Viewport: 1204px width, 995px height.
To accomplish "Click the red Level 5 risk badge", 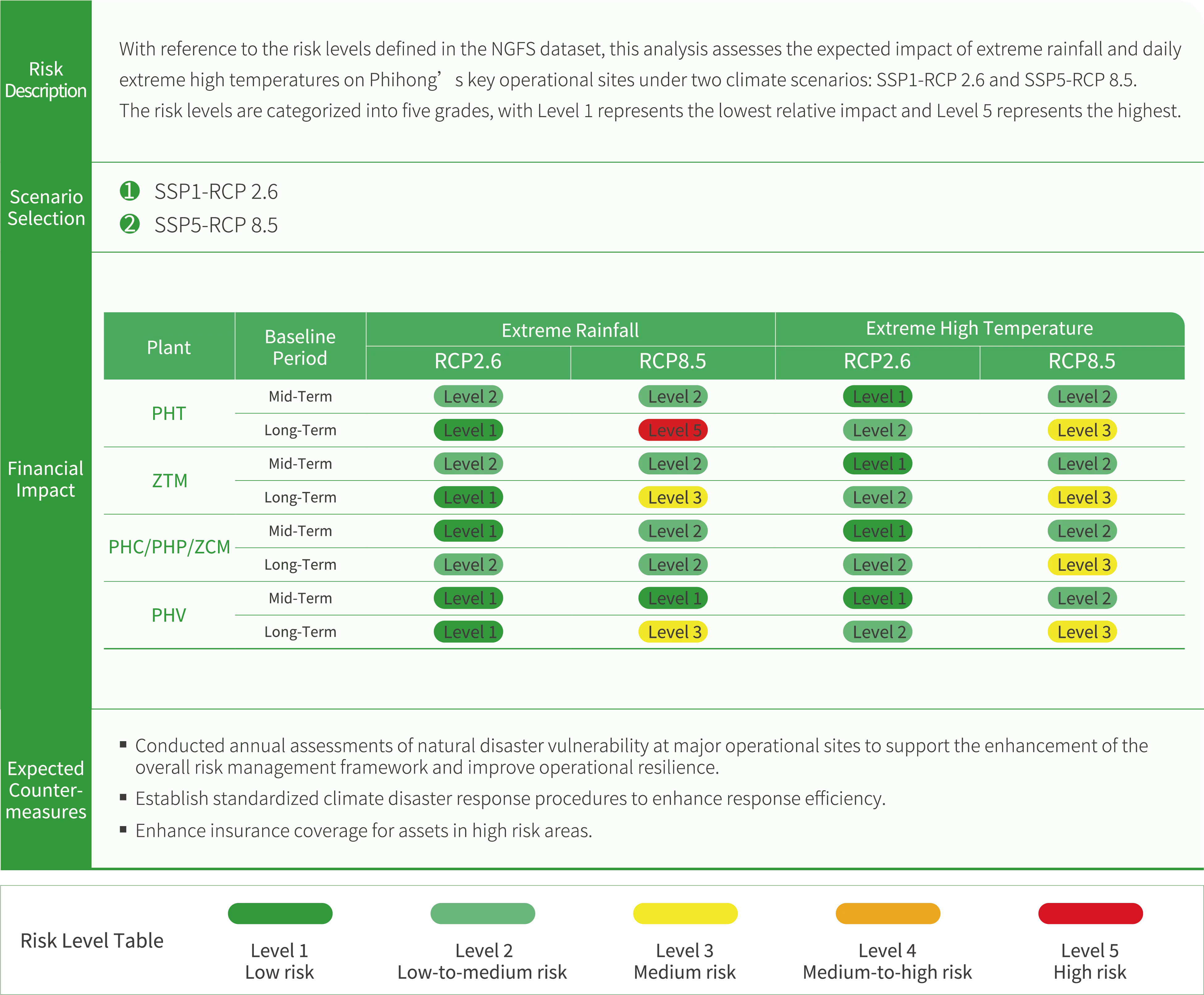I will pyautogui.click(x=673, y=430).
